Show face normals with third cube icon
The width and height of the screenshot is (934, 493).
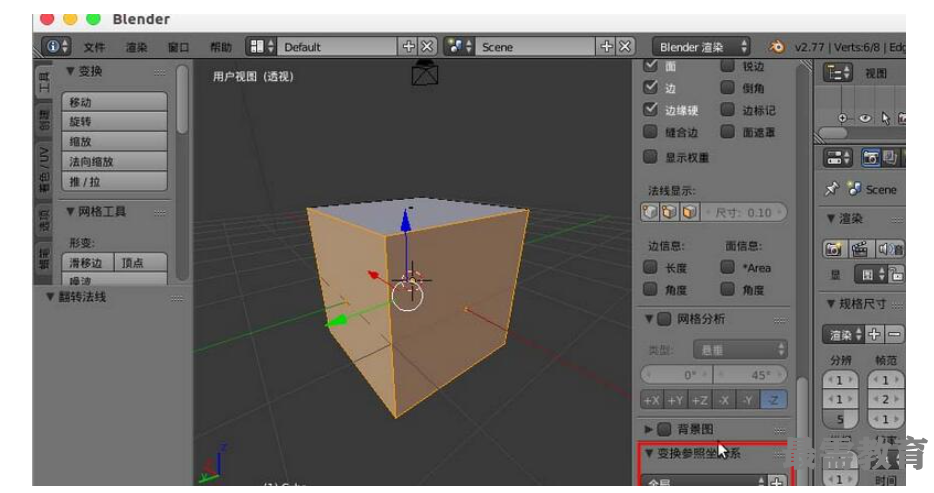click(x=689, y=212)
